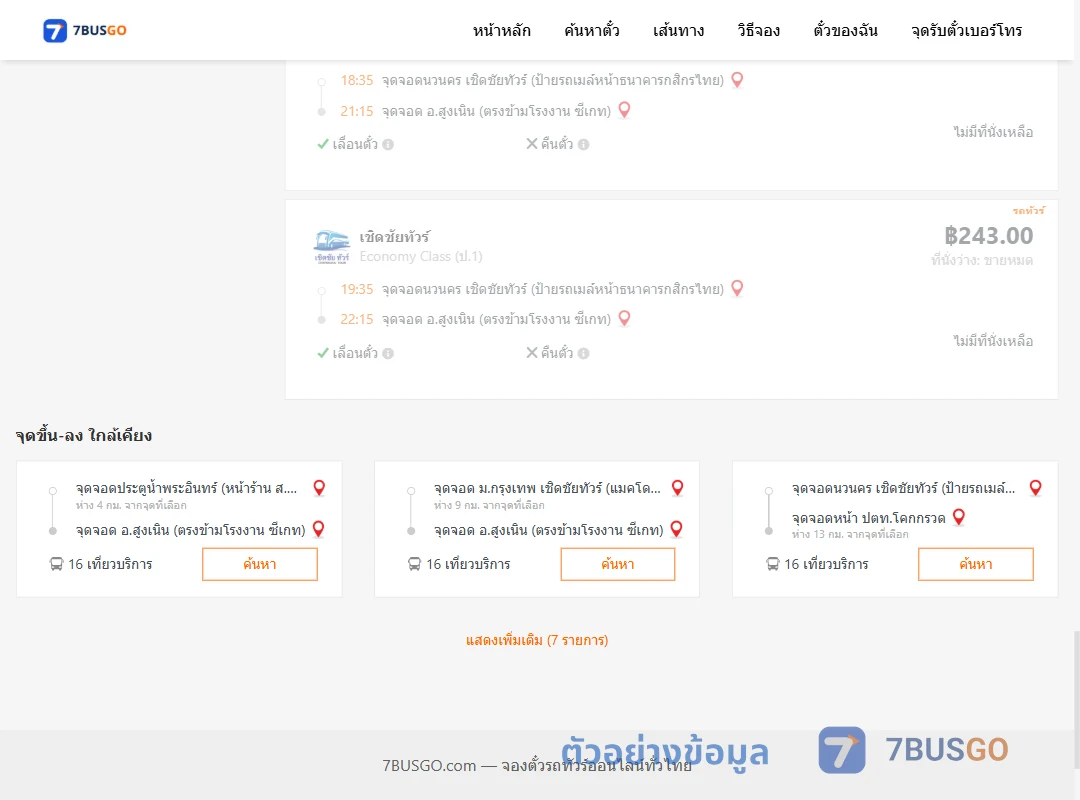This screenshot has width=1080, height=800.
Task: Open the ค้นหาตั๋ว menu item
Action: 592,30
